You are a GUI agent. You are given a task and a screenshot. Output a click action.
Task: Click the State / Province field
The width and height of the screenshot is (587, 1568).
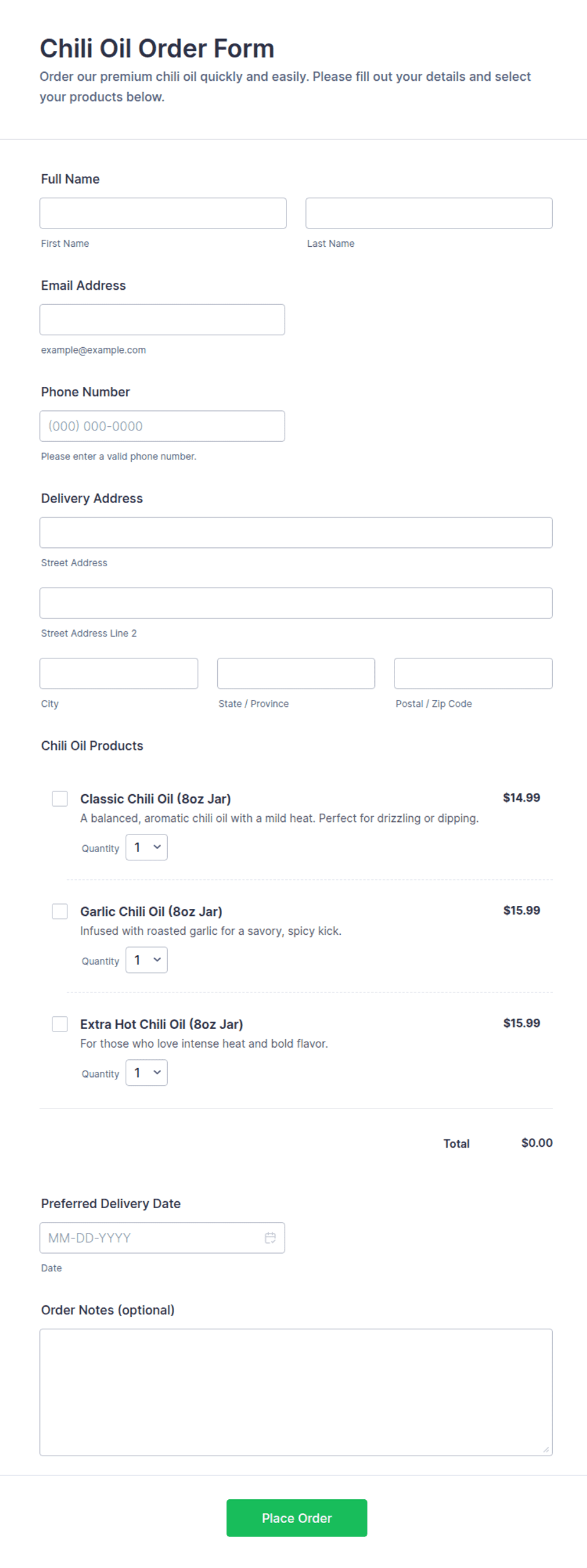(296, 674)
